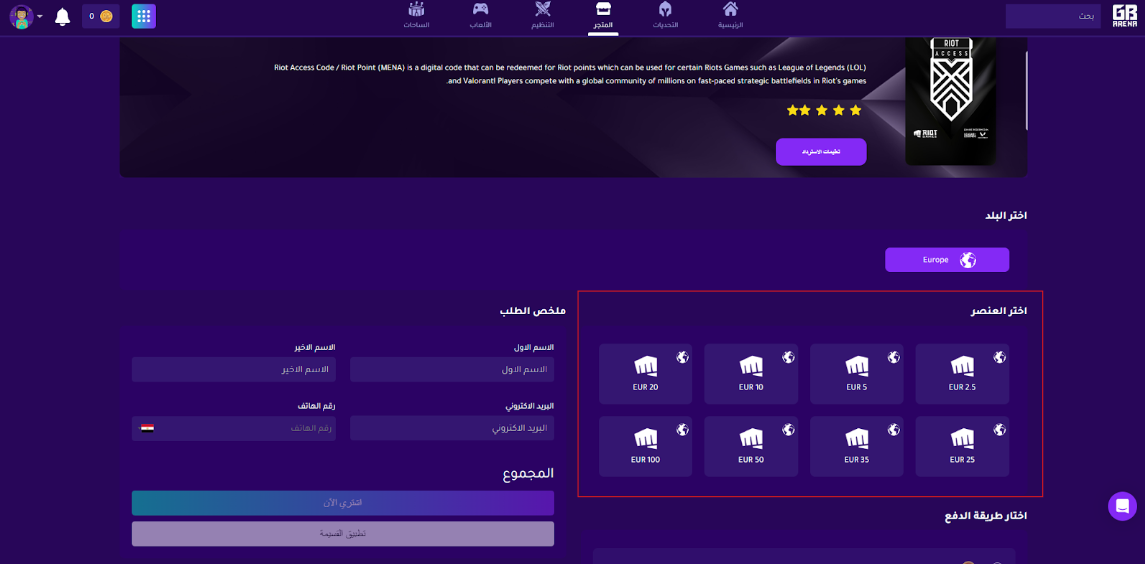Click globe icon on EUR 20 card
This screenshot has height=564, width=1145.
click(x=683, y=357)
